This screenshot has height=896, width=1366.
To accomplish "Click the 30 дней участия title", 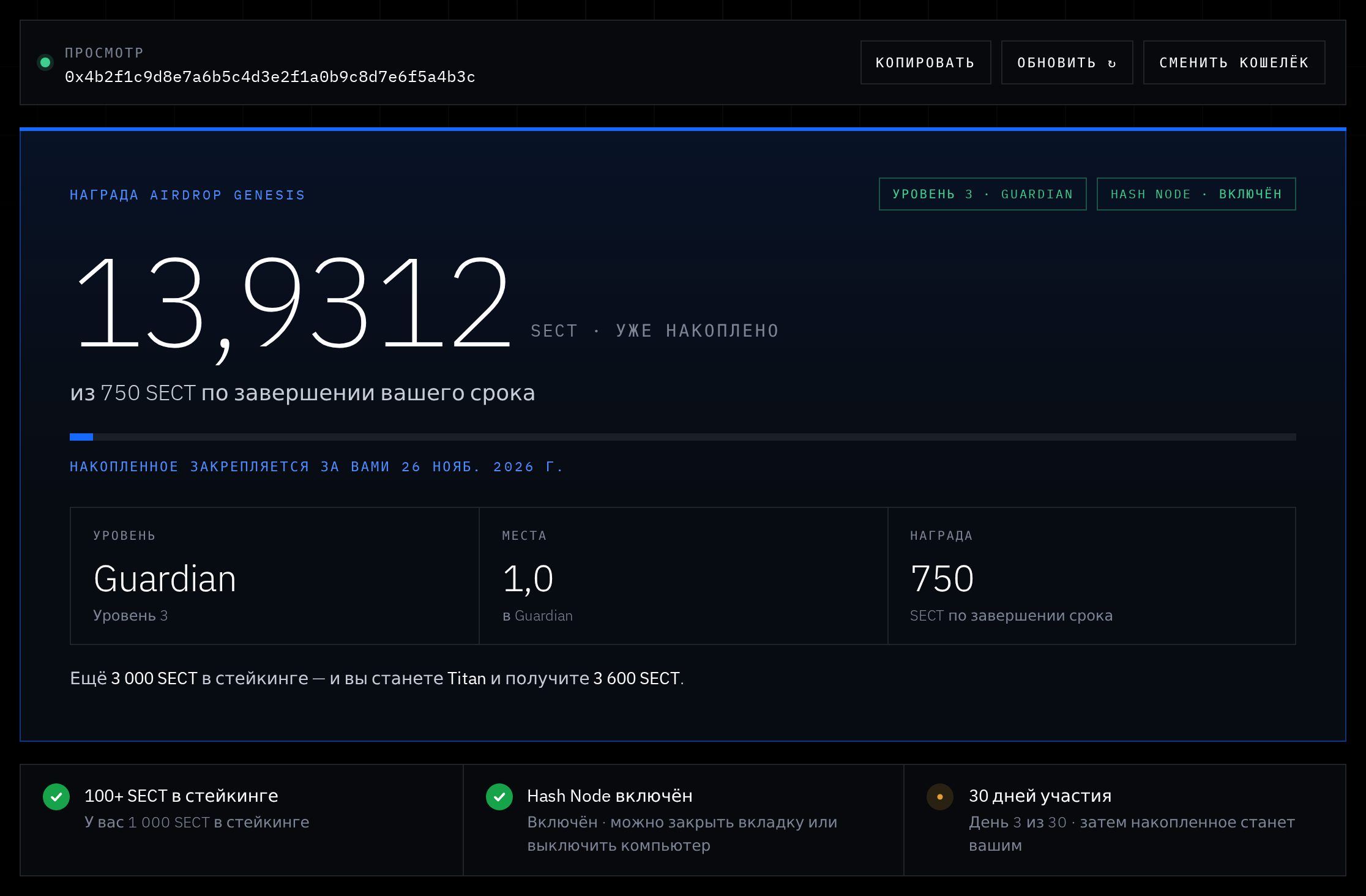I will 1040,796.
